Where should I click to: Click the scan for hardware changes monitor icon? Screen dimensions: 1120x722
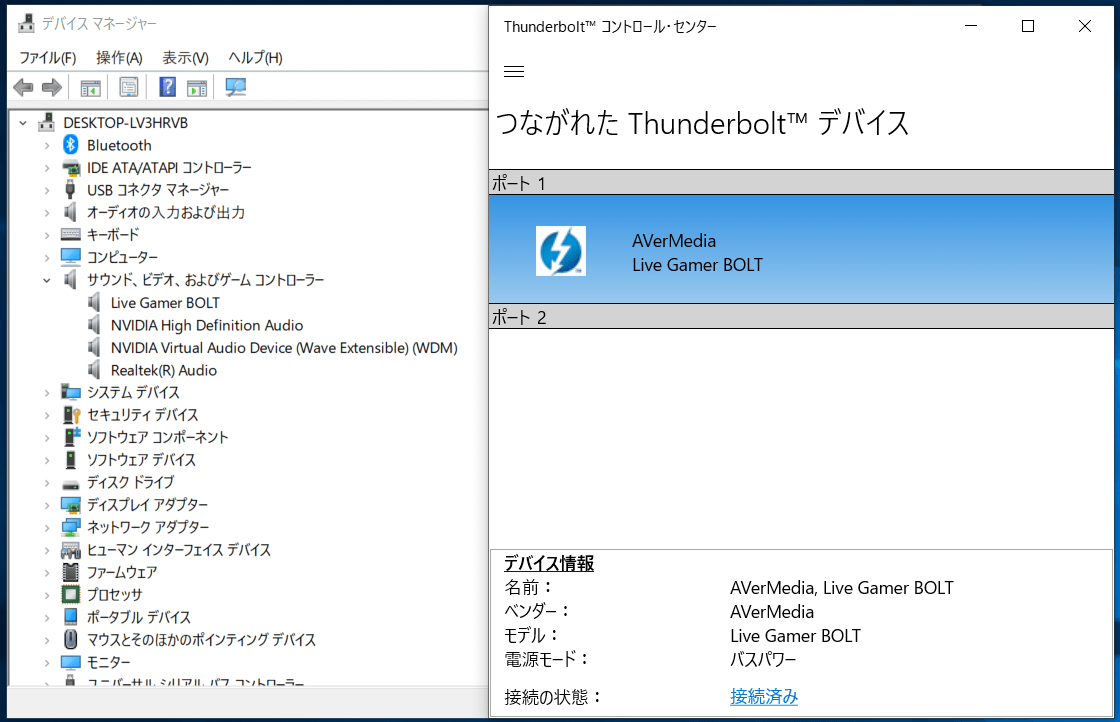click(x=235, y=87)
